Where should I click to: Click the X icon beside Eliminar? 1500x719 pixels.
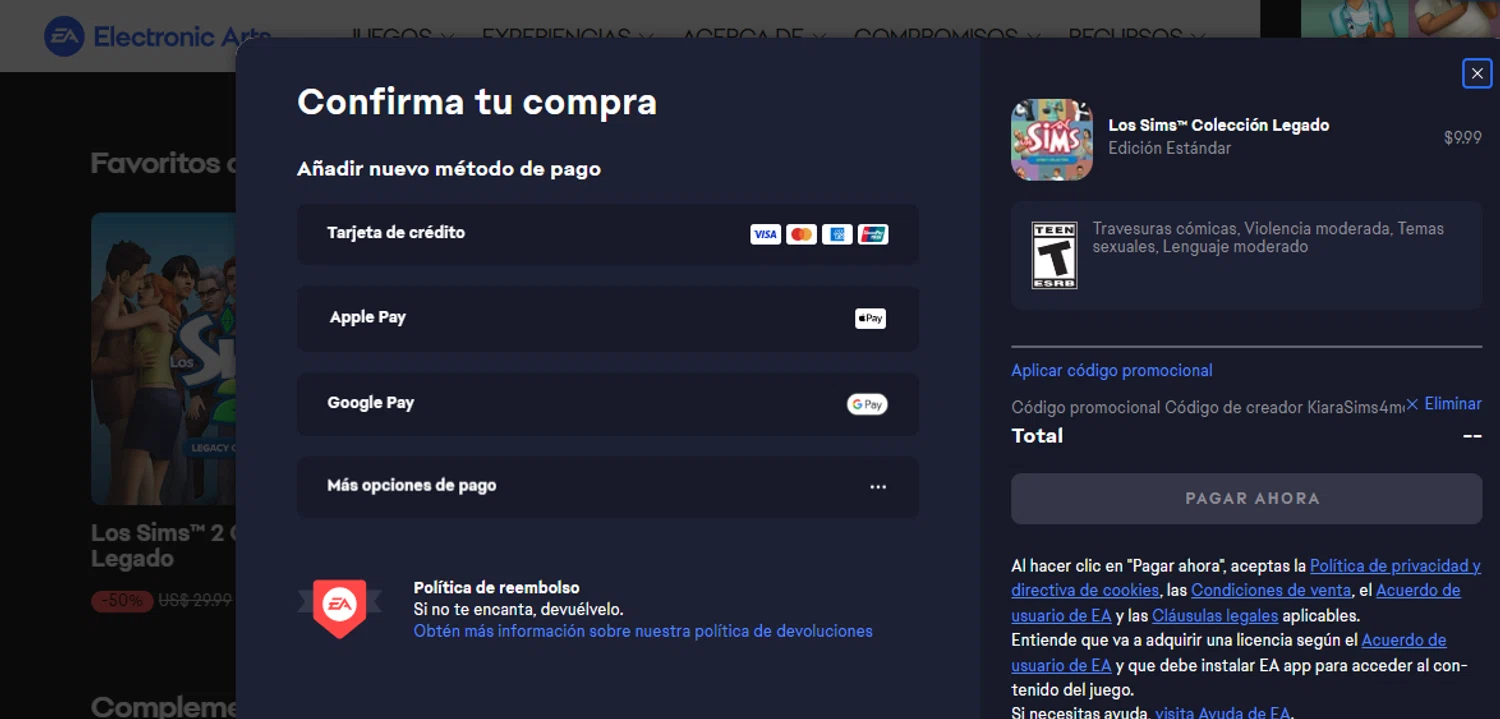coord(1412,404)
